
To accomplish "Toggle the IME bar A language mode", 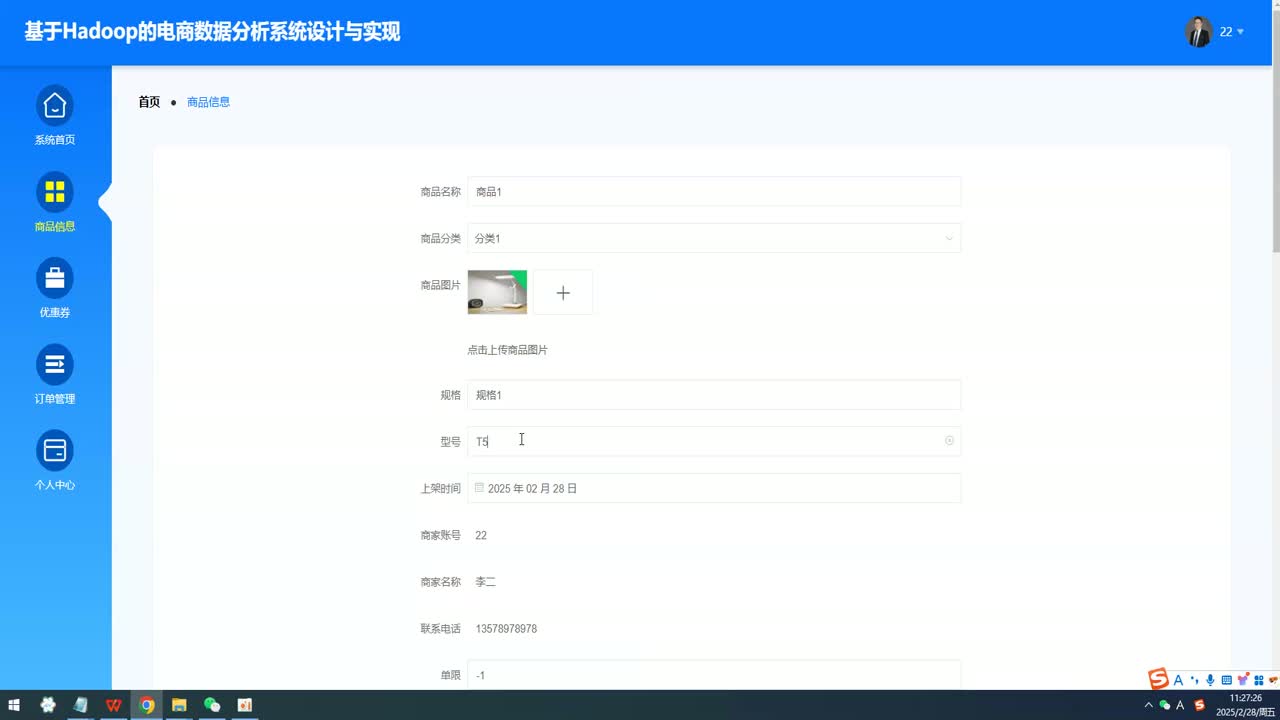I will pos(1178,680).
